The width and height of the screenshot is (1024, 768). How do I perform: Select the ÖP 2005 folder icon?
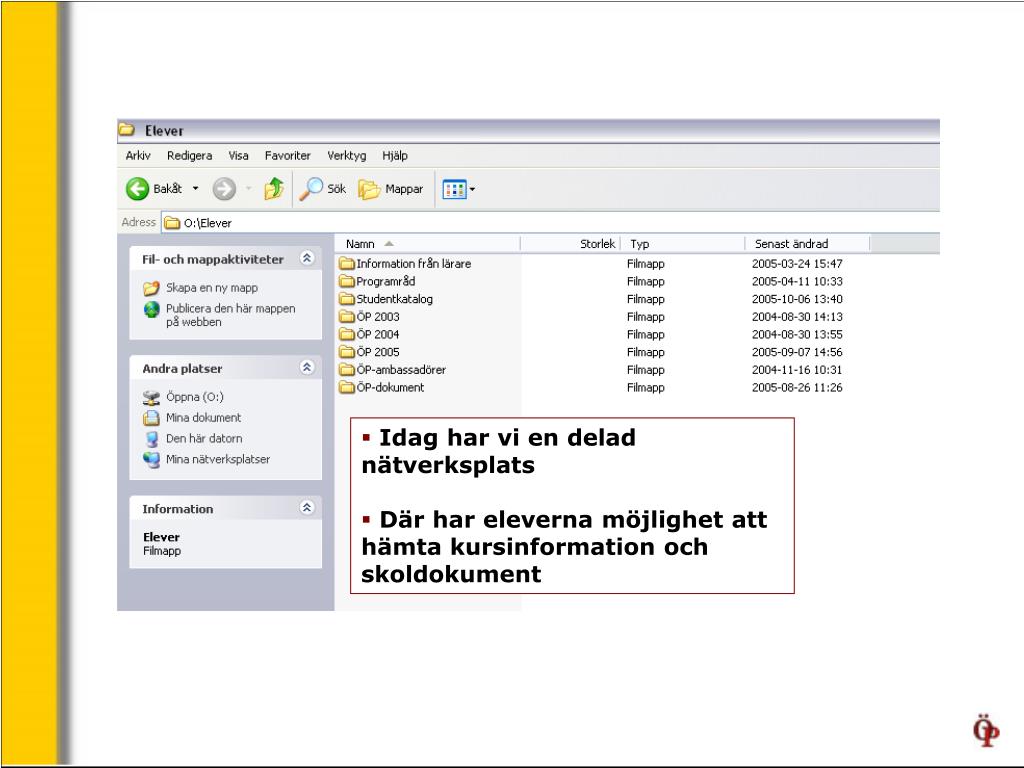pyautogui.click(x=347, y=352)
